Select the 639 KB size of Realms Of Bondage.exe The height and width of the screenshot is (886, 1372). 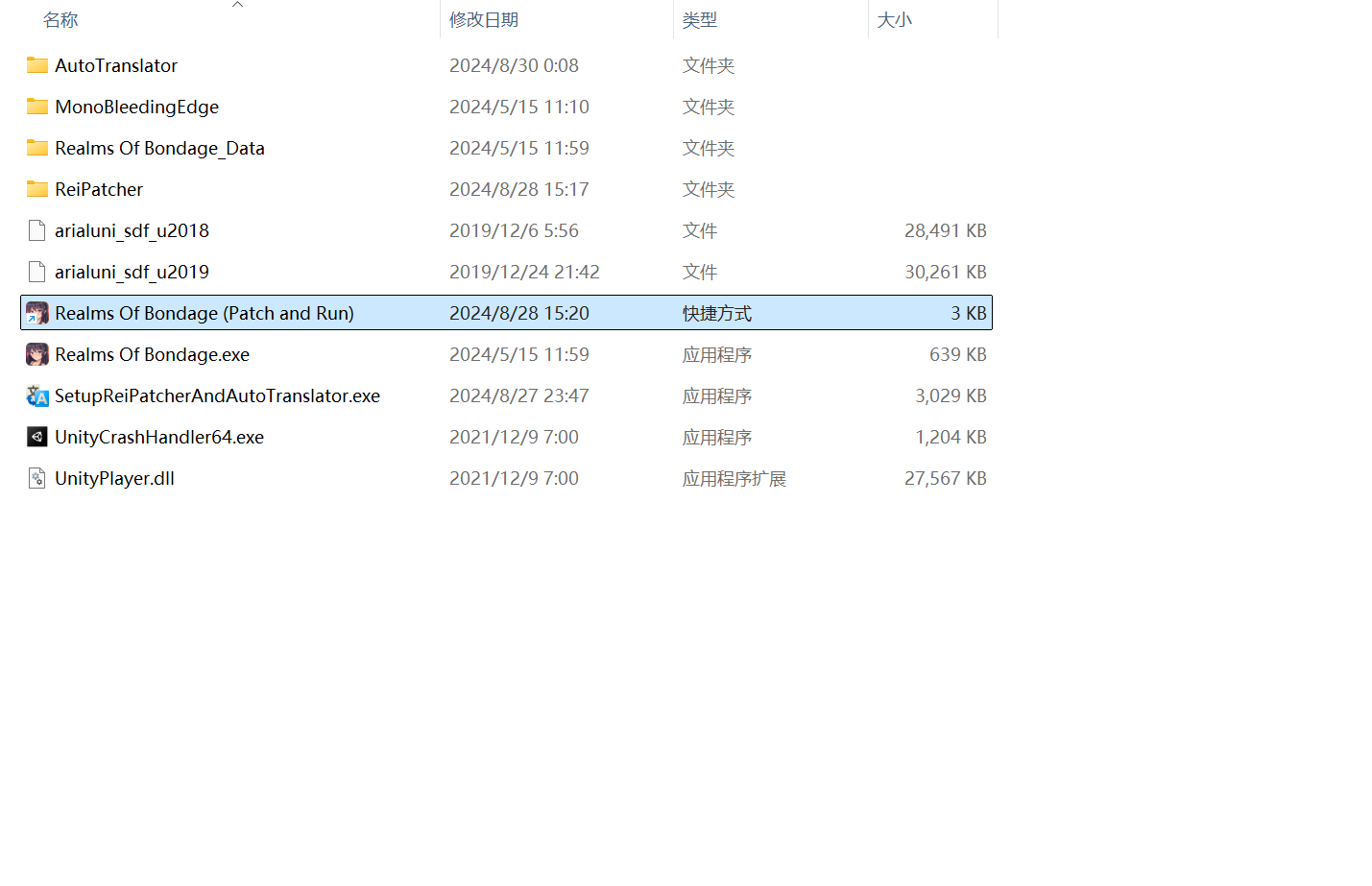[x=957, y=354]
